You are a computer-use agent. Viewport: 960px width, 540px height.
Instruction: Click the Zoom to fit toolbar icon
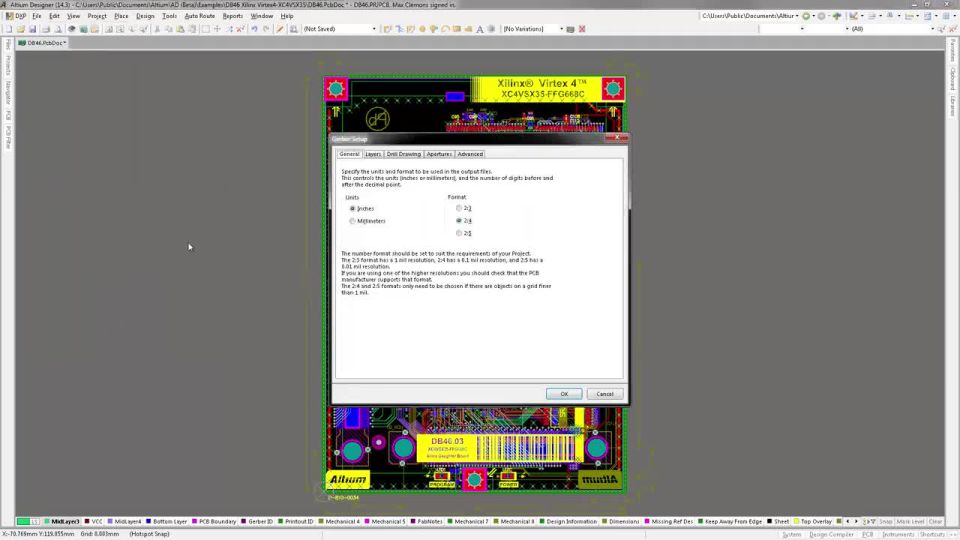108,29
